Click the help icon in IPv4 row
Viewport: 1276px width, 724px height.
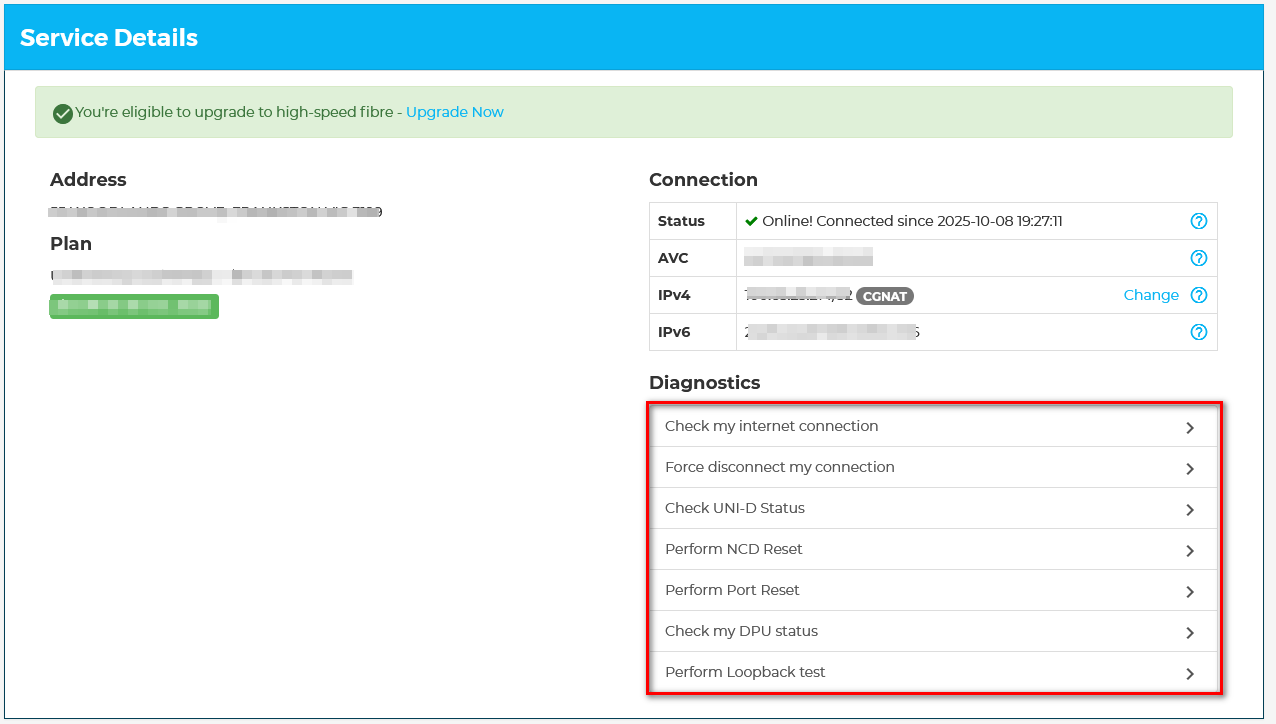pos(1199,295)
